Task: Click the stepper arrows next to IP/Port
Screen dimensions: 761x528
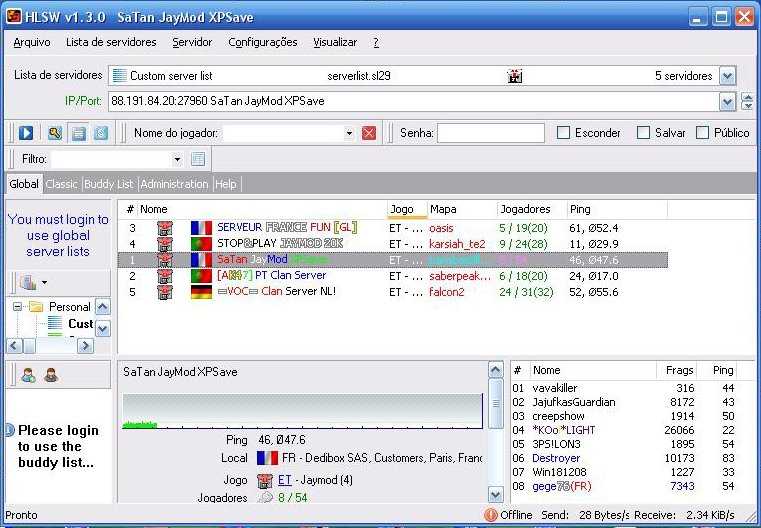Action: click(x=747, y=102)
